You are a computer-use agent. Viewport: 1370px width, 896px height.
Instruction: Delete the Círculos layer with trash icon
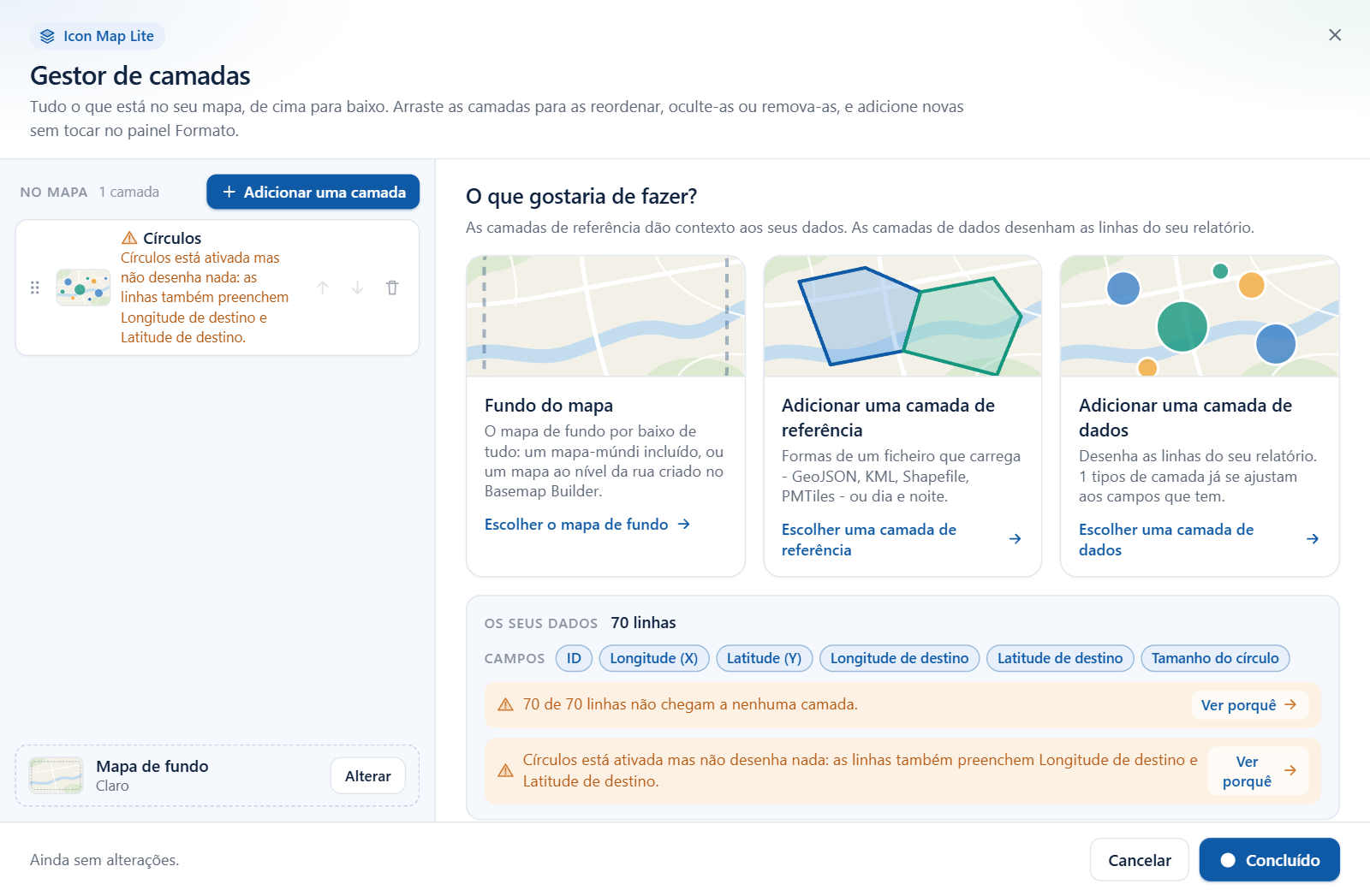pos(392,288)
